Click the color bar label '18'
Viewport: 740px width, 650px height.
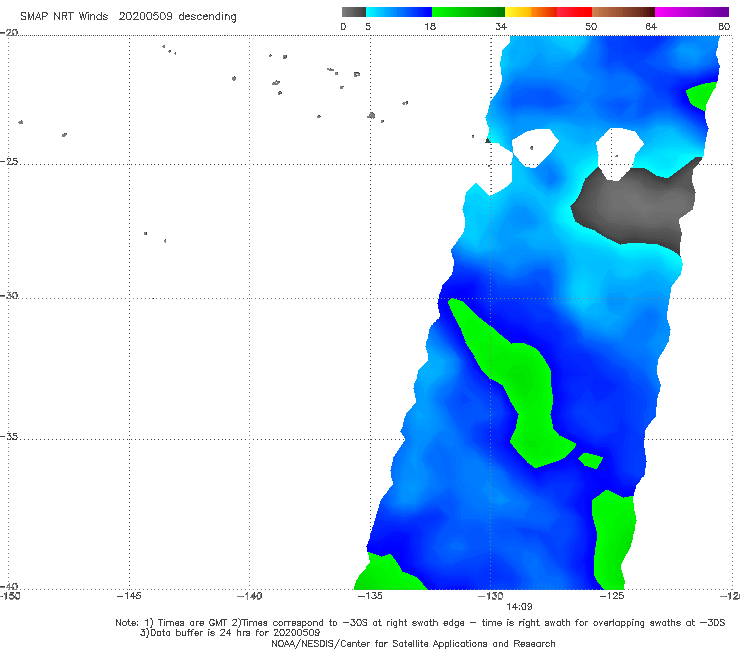tap(430, 27)
